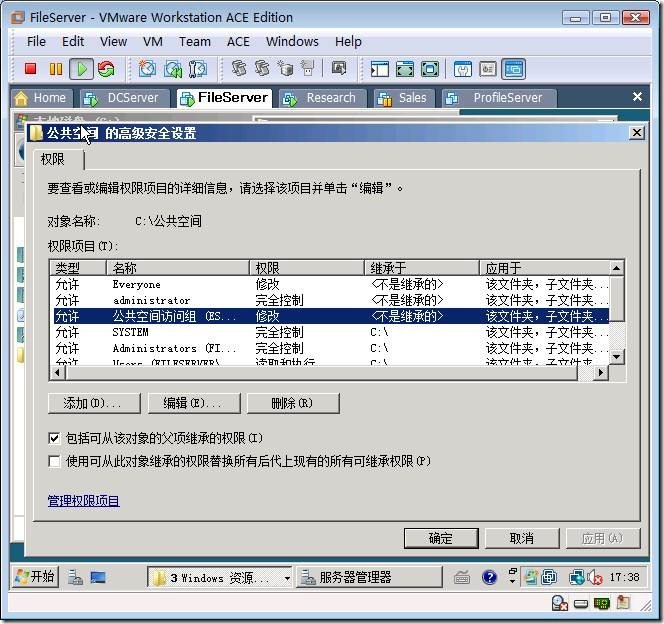Select the SYSTEM permission entry
The image size is (664, 624).
click(x=331, y=332)
